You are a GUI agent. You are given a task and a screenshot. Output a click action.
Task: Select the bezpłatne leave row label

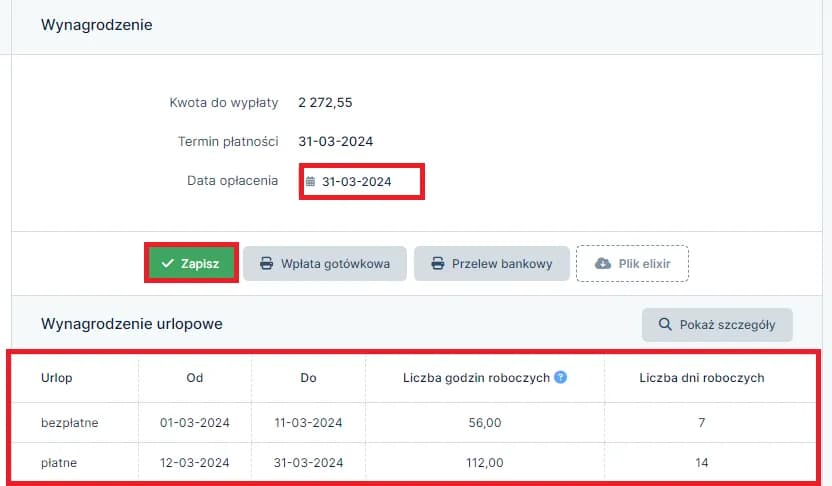tap(70, 423)
